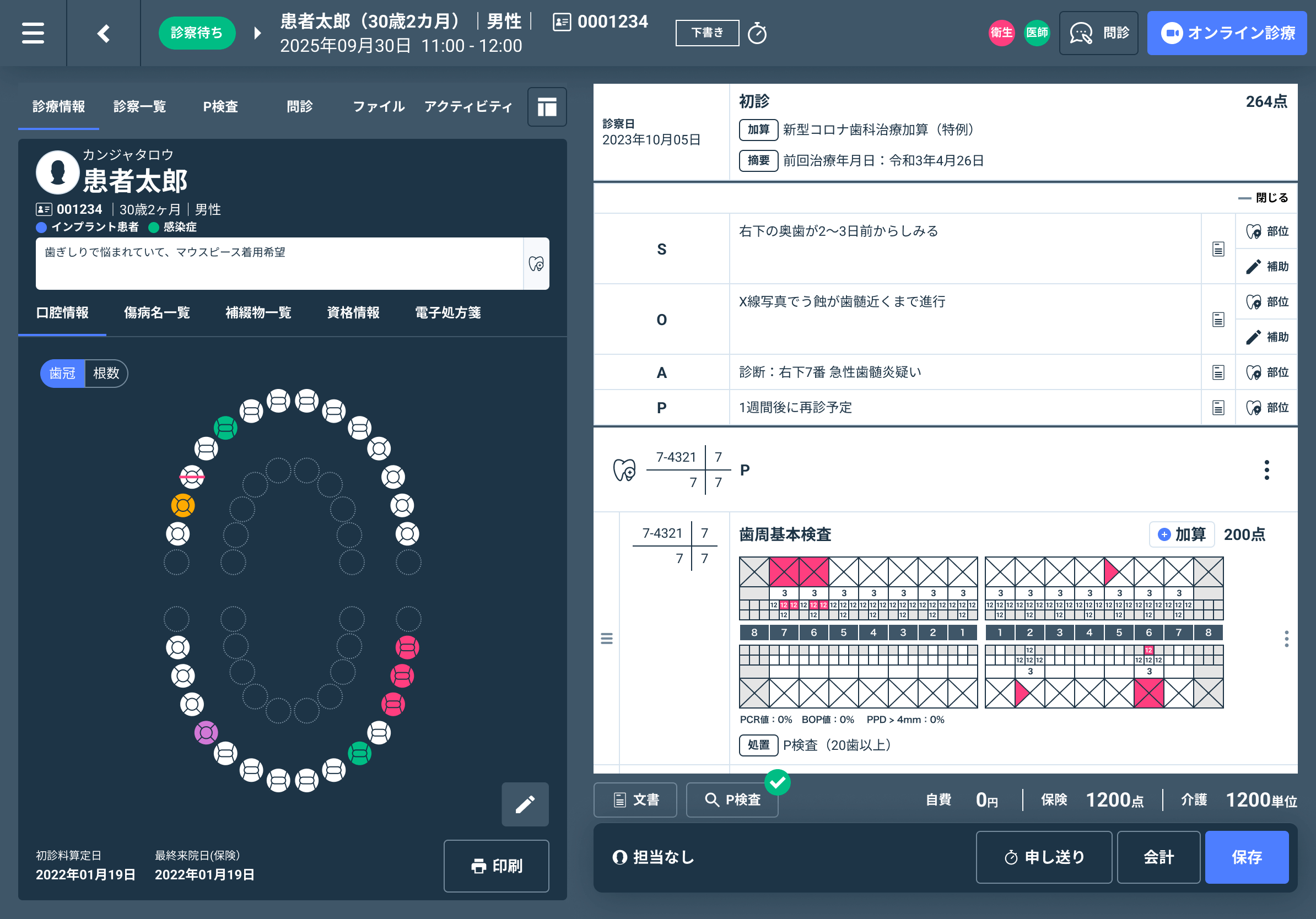Click the orange tooth on chart
This screenshot has width=1316, height=919.
183,505
